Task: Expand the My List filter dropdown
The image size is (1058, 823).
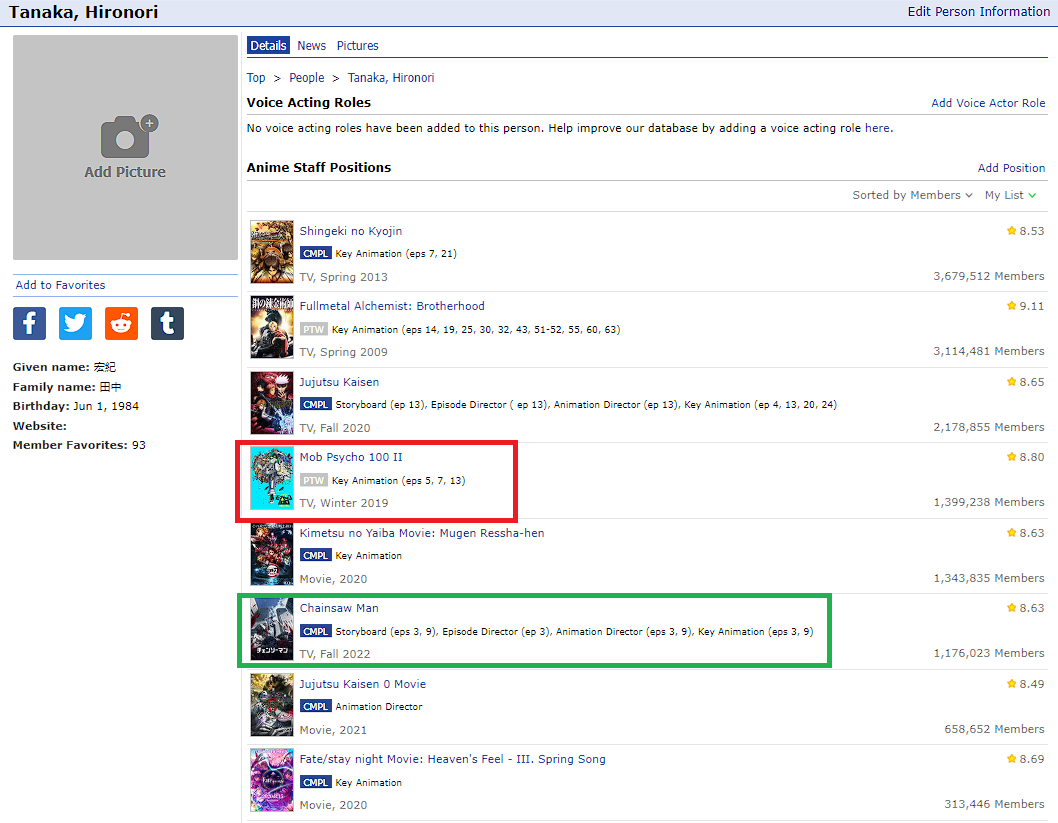Action: coord(1010,196)
